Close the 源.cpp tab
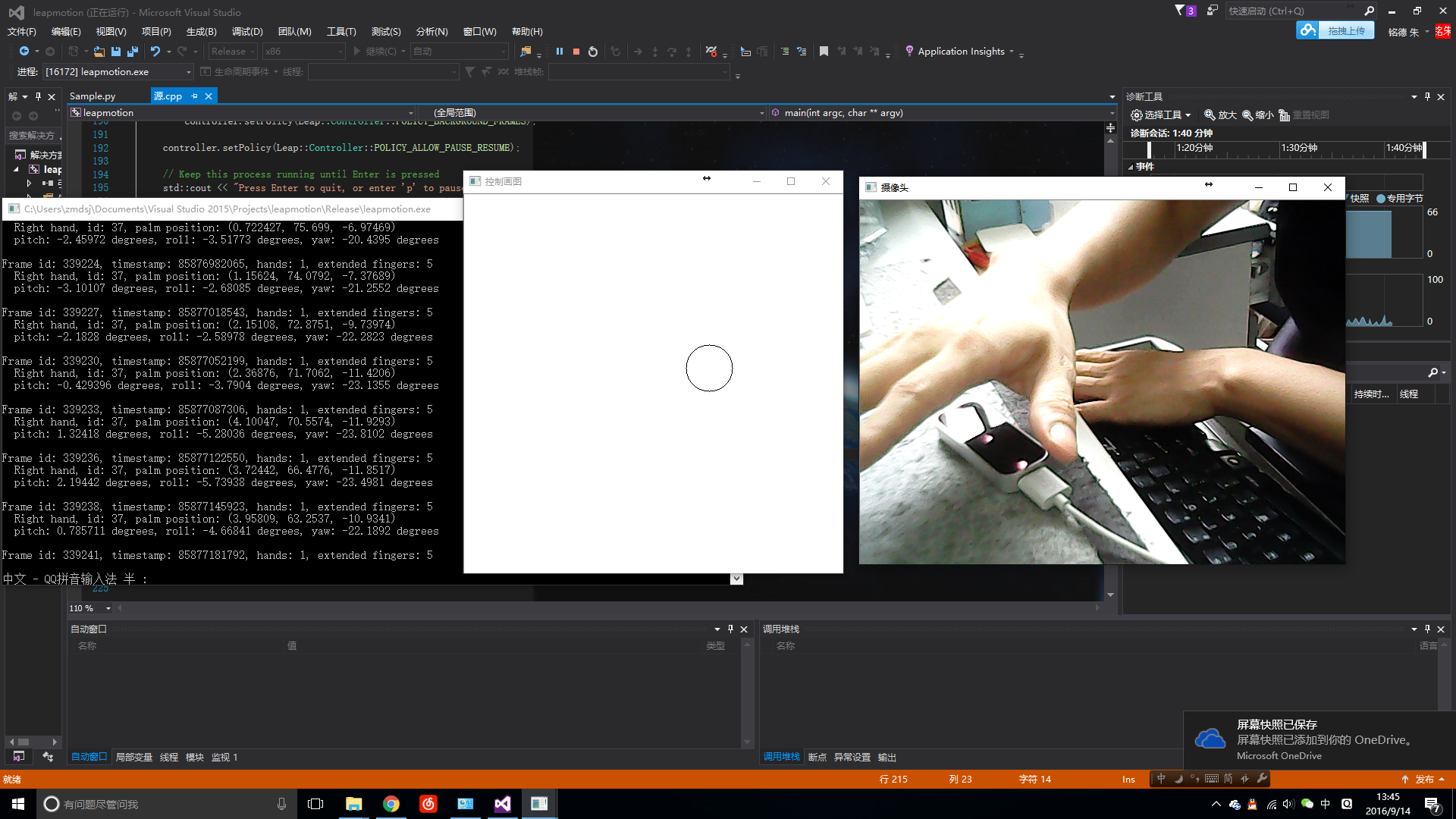This screenshot has height=819, width=1456. pyautogui.click(x=209, y=96)
